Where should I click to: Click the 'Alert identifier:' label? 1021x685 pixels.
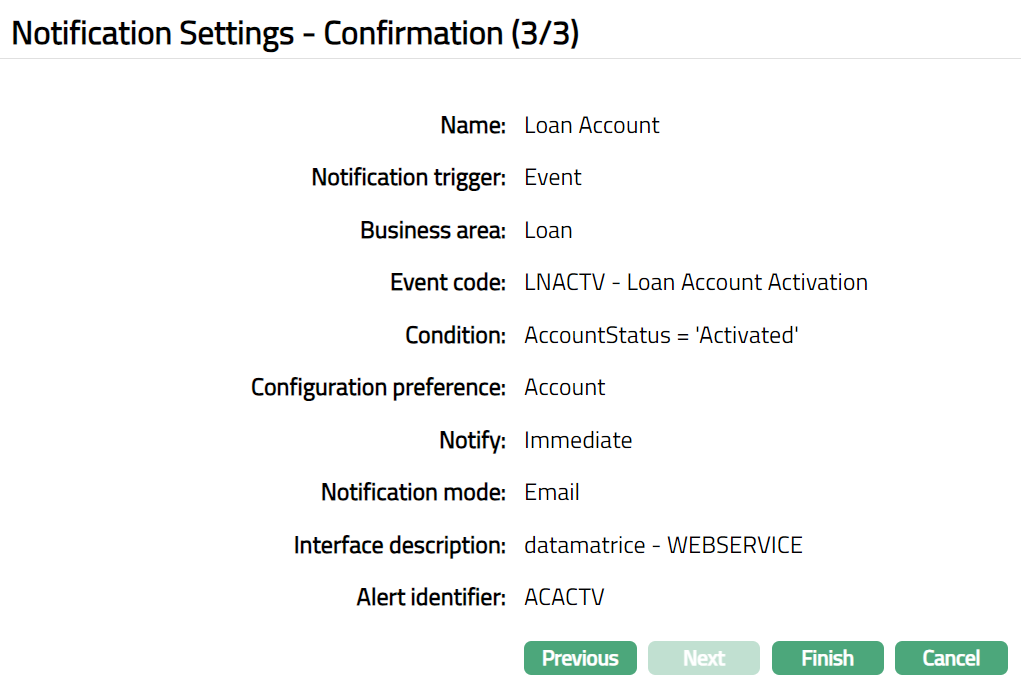tap(431, 598)
